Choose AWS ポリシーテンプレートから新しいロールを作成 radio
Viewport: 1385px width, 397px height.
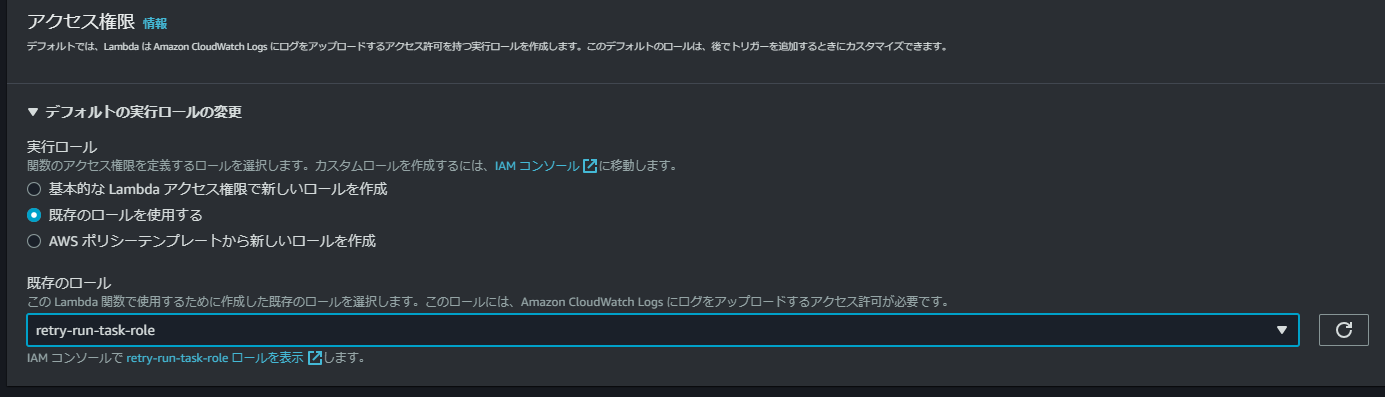click(x=34, y=241)
